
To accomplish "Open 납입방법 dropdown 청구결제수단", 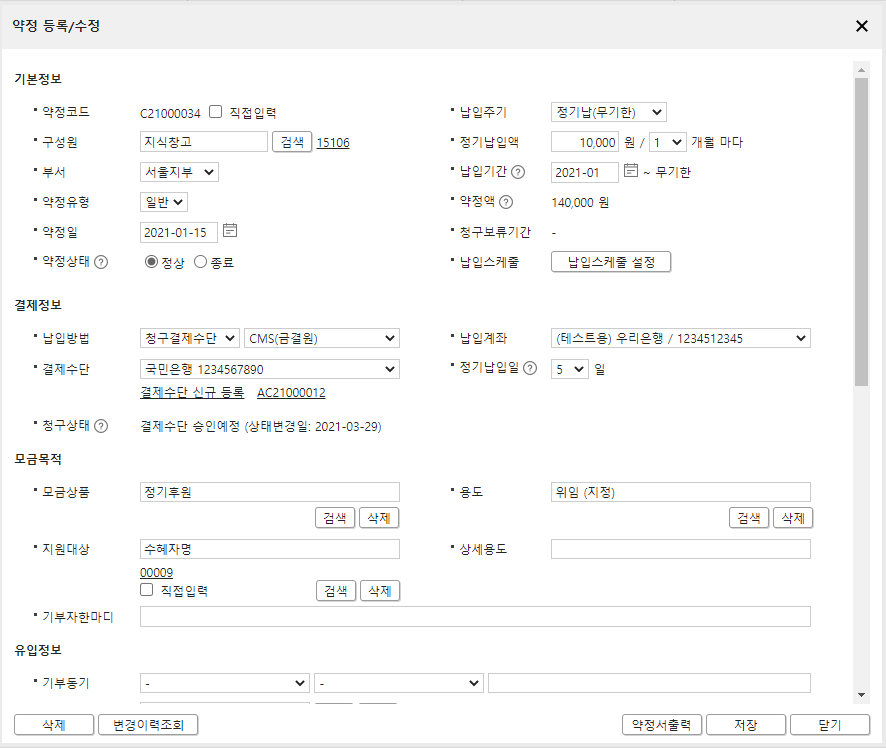I will [190, 338].
